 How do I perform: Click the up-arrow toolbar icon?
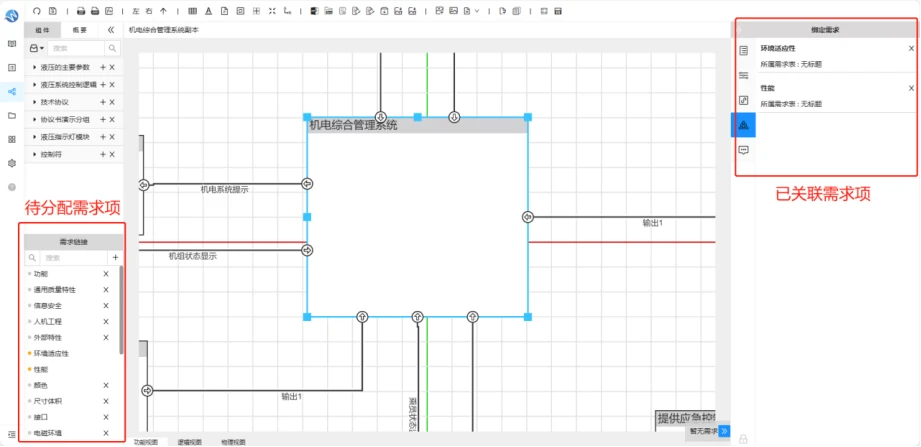click(163, 11)
